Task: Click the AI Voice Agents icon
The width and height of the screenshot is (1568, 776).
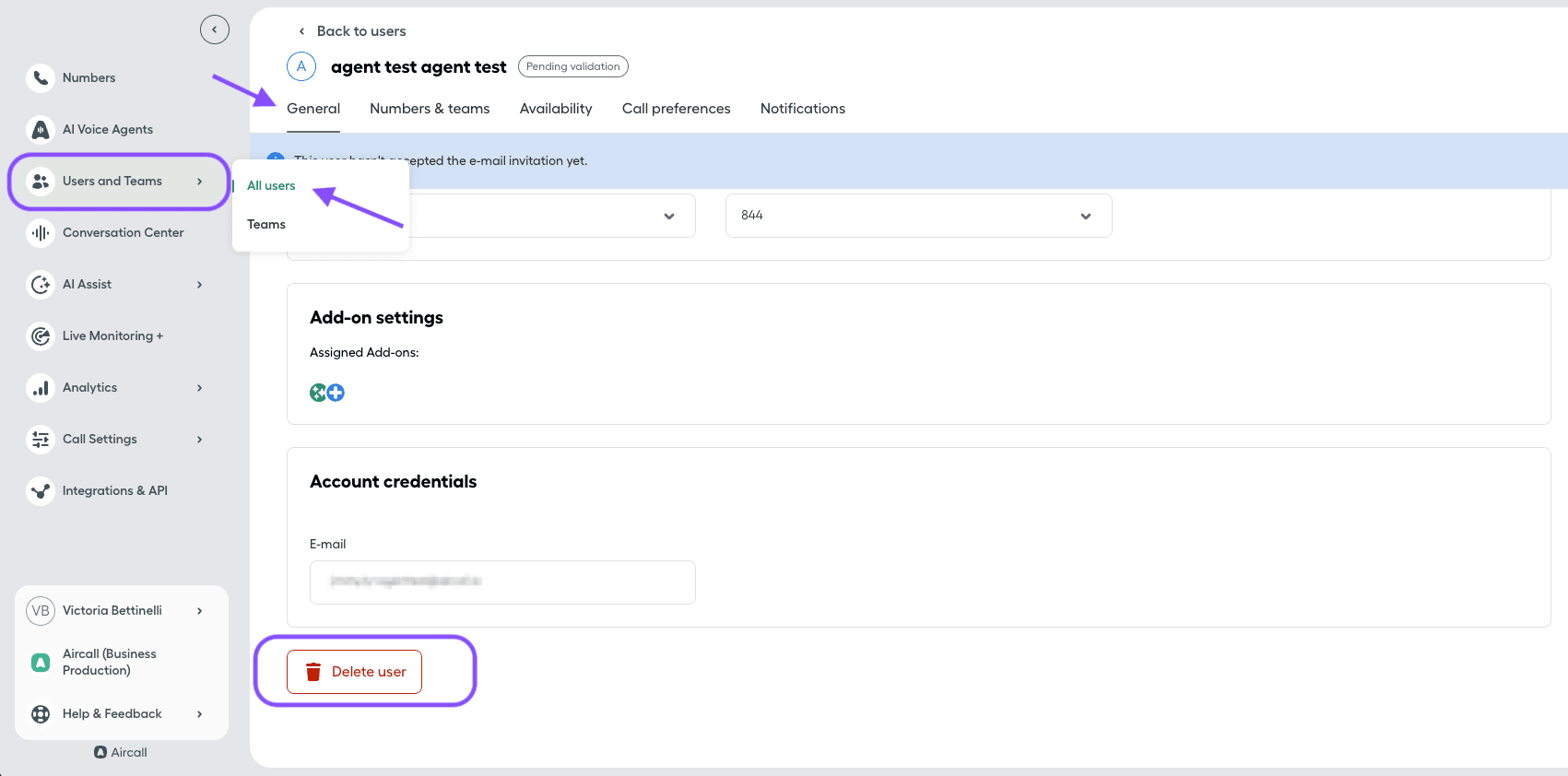Action: tap(41, 130)
